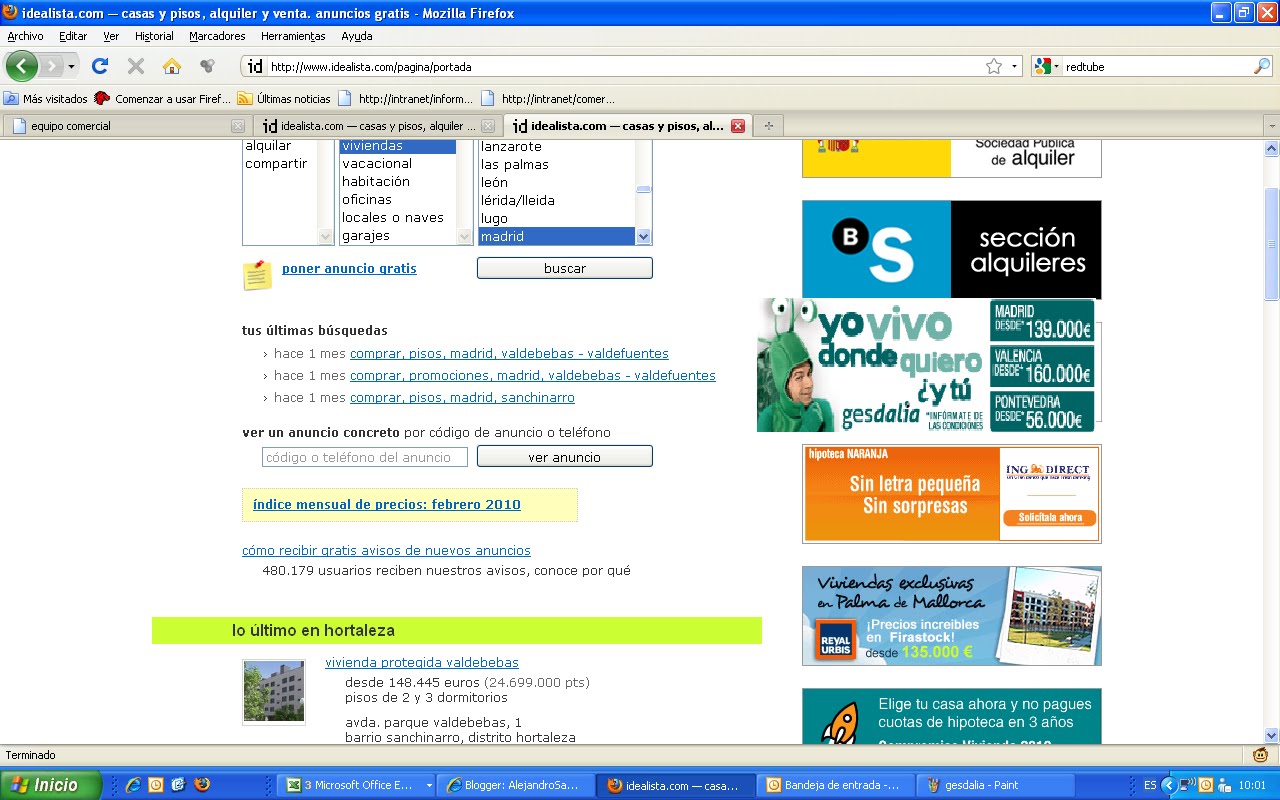Screen dimensions: 1280x800
Task: Click the stop loading X icon
Action: [136, 66]
